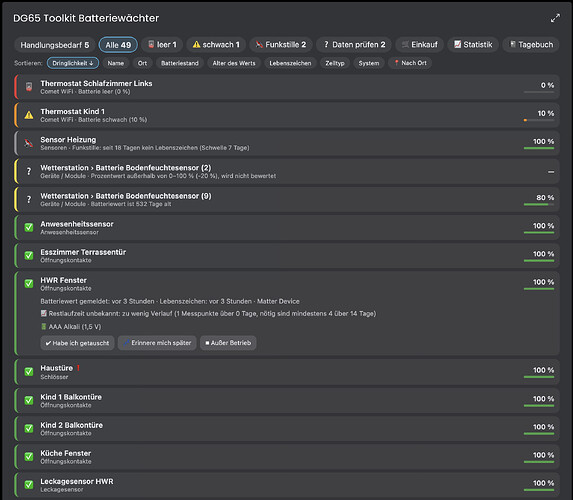Click Erinnere mich später button

click(x=157, y=343)
